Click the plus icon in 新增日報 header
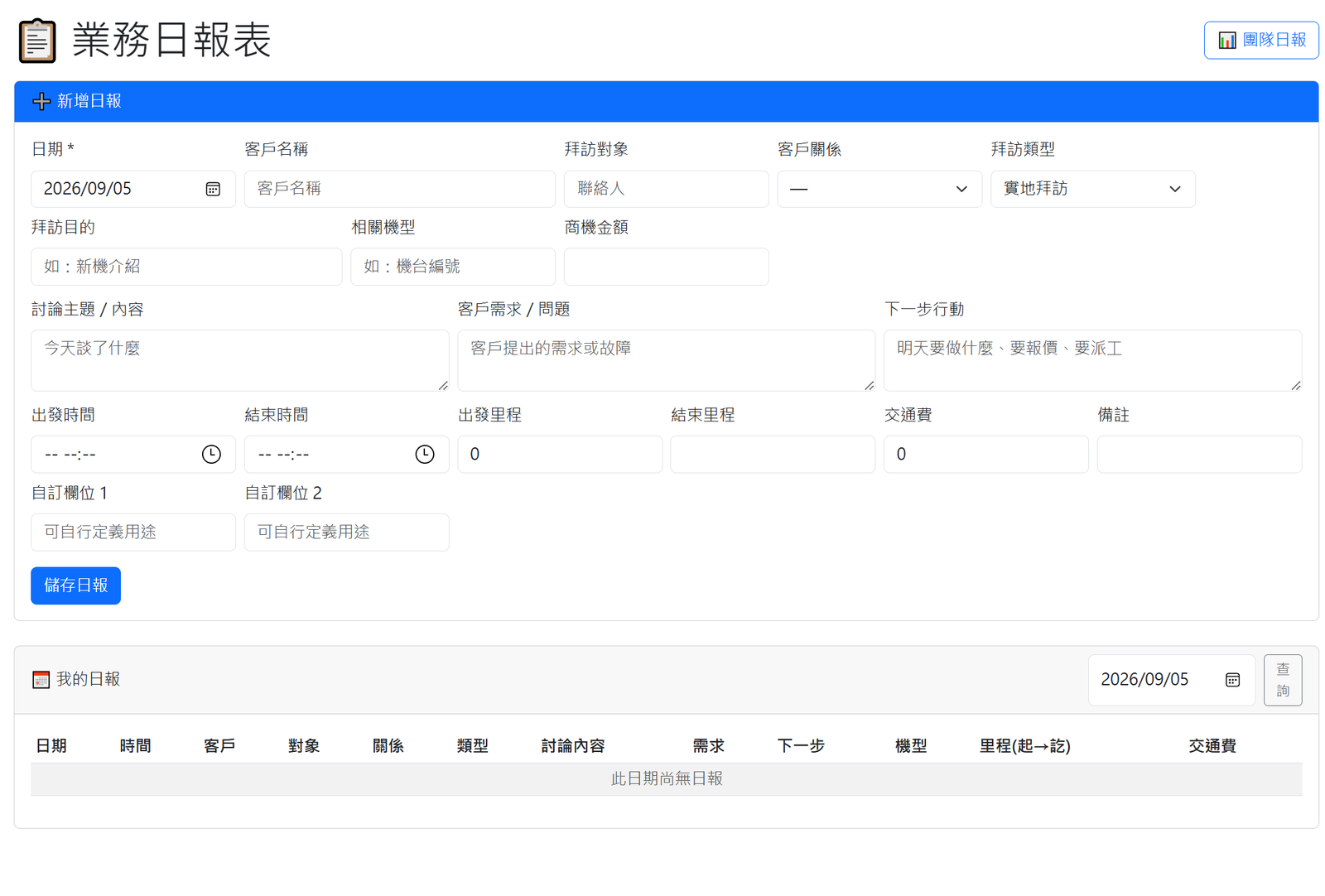 click(41, 101)
